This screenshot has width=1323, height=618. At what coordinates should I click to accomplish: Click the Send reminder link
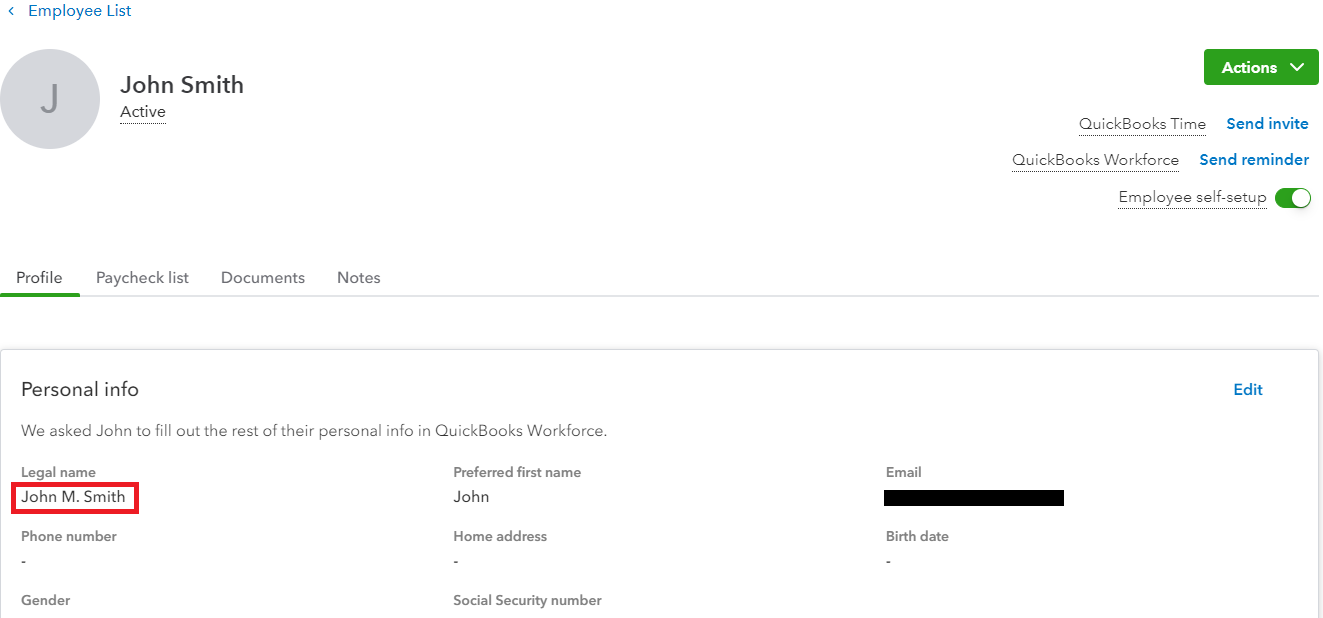1254,160
